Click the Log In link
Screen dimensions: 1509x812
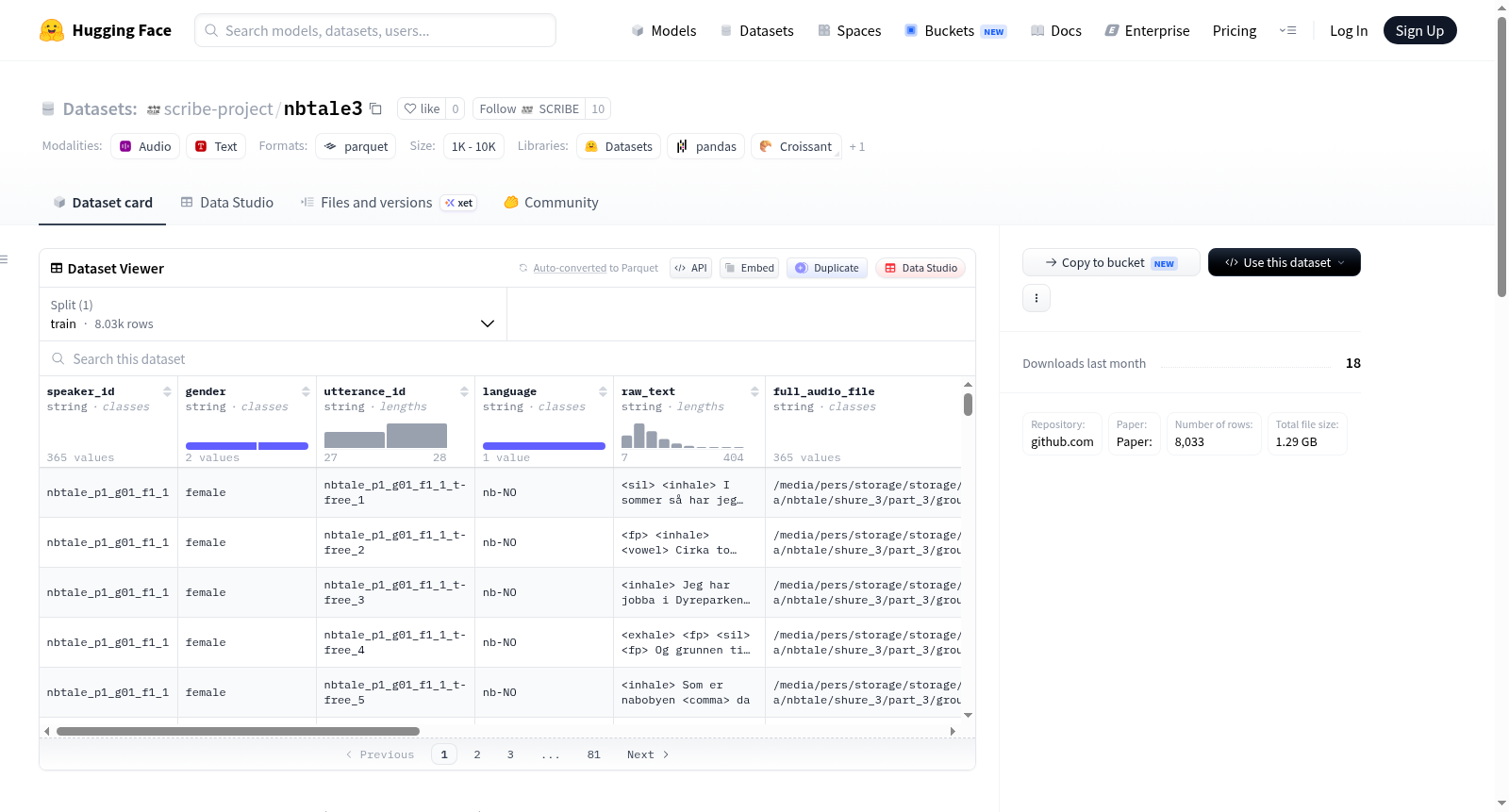pyautogui.click(x=1349, y=31)
